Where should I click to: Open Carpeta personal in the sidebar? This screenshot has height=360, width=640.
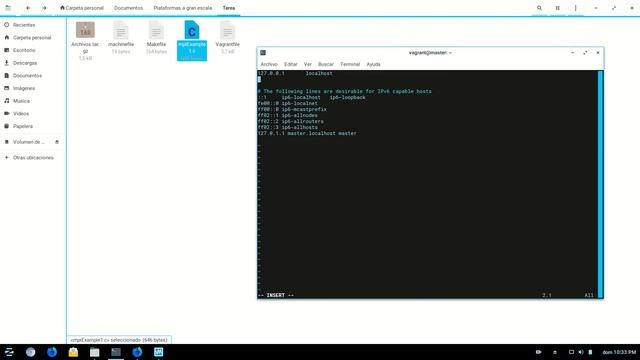click(x=33, y=38)
